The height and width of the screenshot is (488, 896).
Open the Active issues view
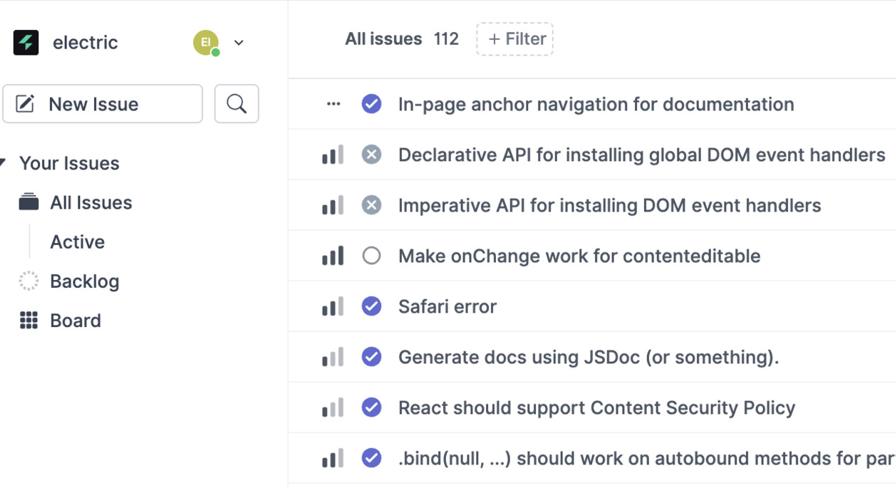77,242
